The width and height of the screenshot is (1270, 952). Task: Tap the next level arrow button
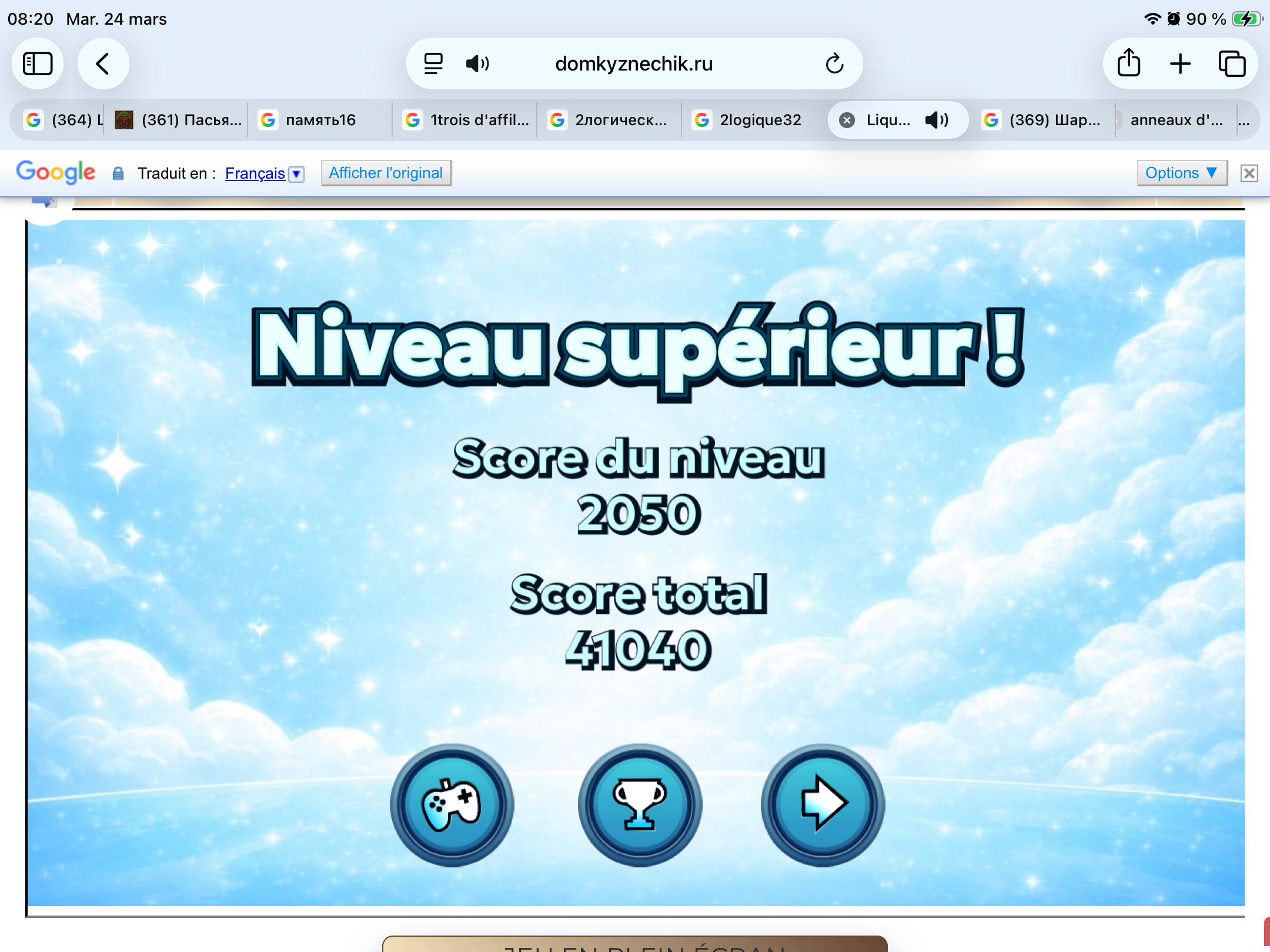click(823, 804)
